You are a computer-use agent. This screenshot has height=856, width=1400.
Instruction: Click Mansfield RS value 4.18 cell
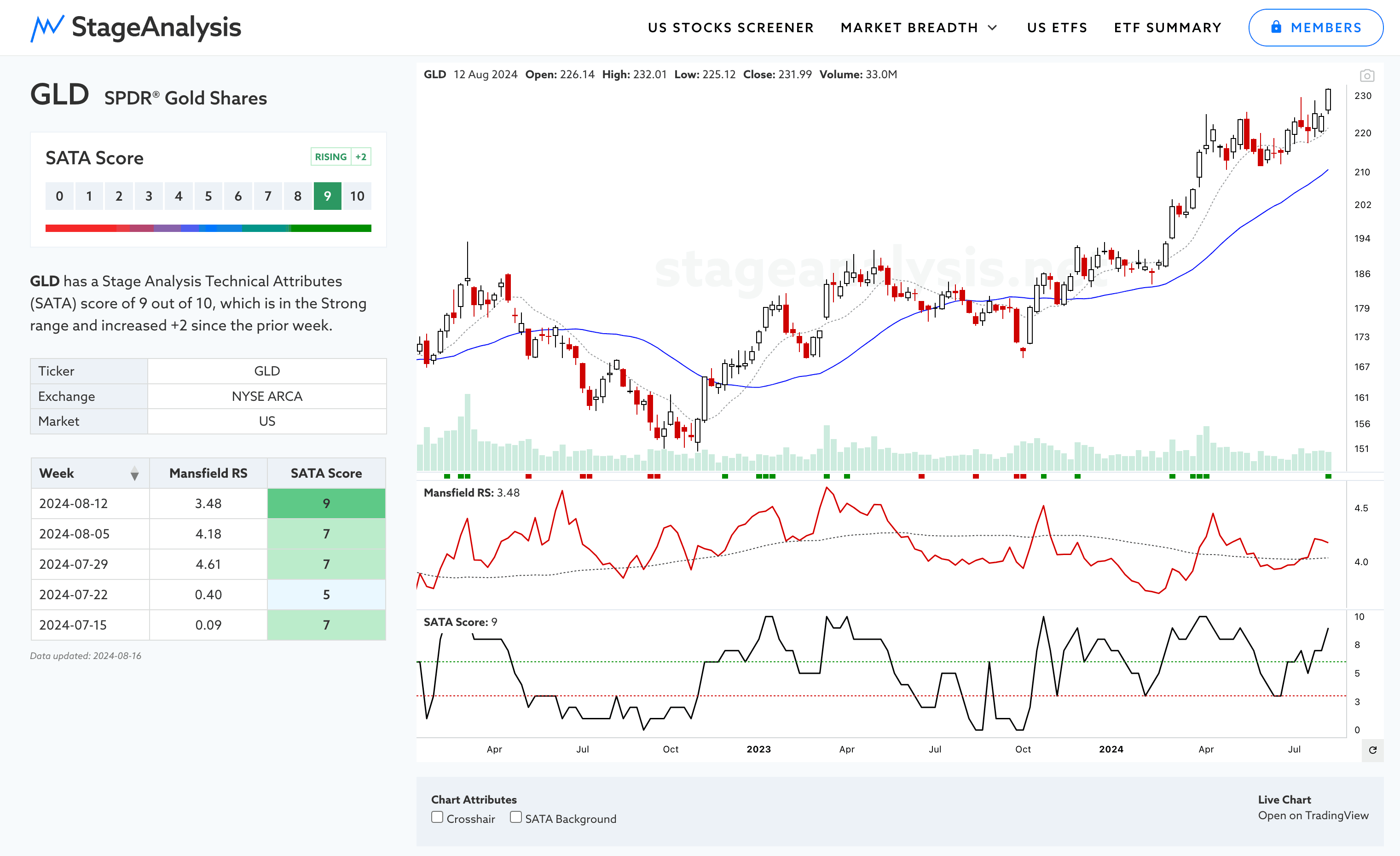[x=208, y=534]
